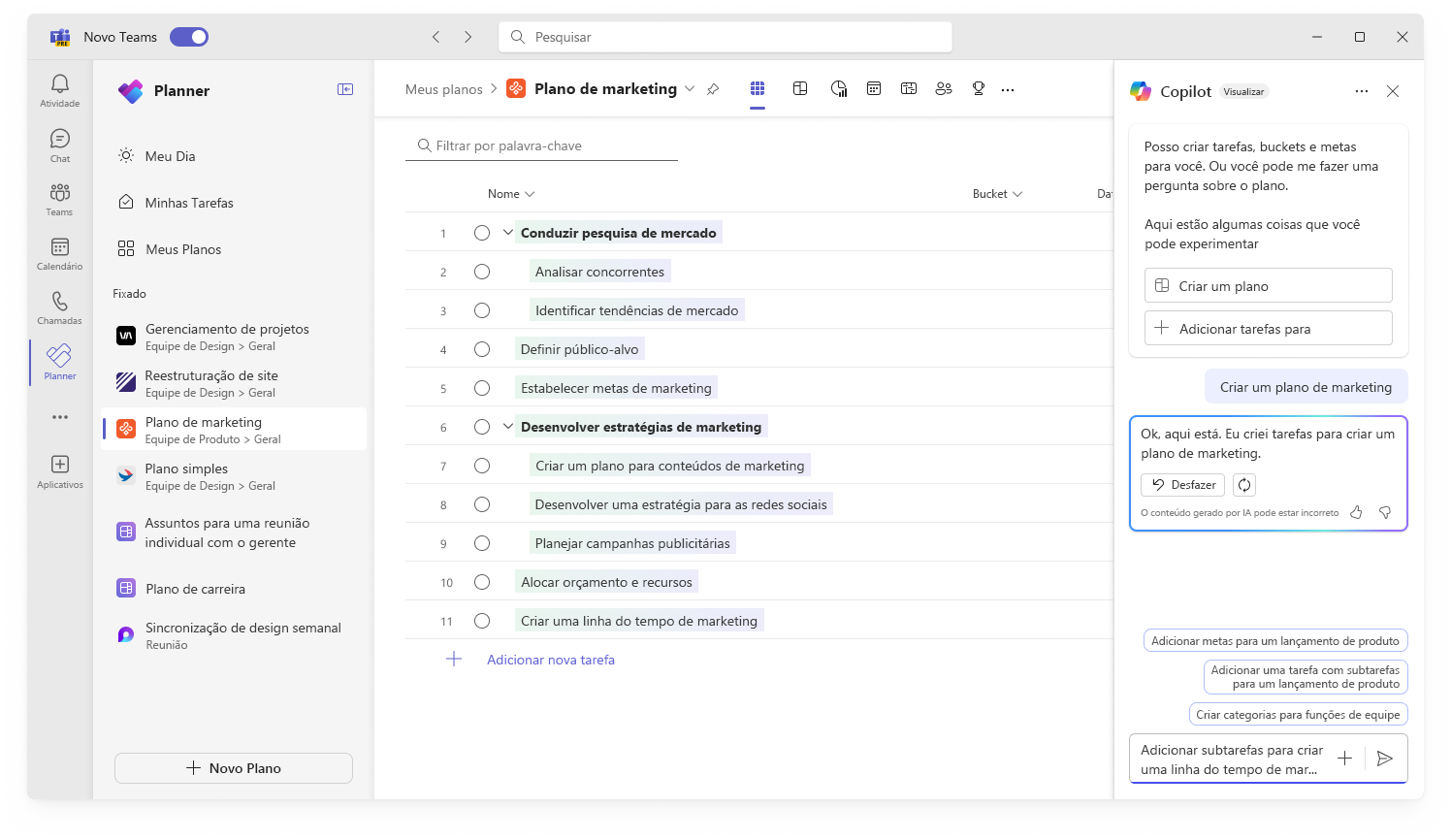Viewport: 1451px width, 840px height.
Task: Send the Copilot prompt
Action: coord(1385,759)
